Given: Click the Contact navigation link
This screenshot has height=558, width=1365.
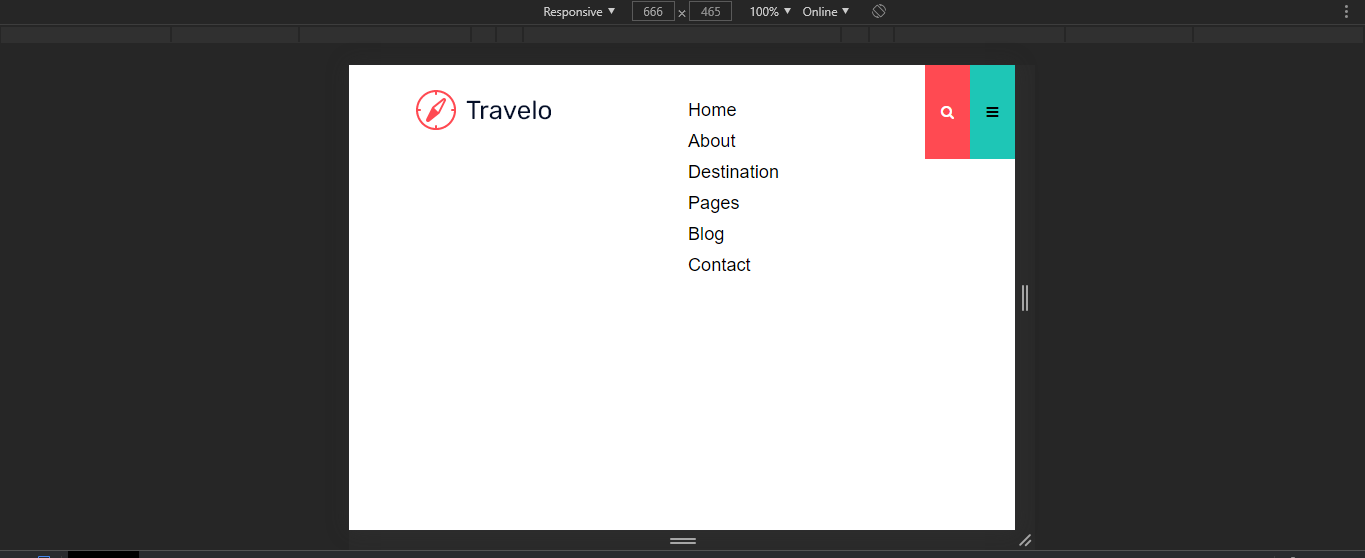Looking at the screenshot, I should click(719, 265).
